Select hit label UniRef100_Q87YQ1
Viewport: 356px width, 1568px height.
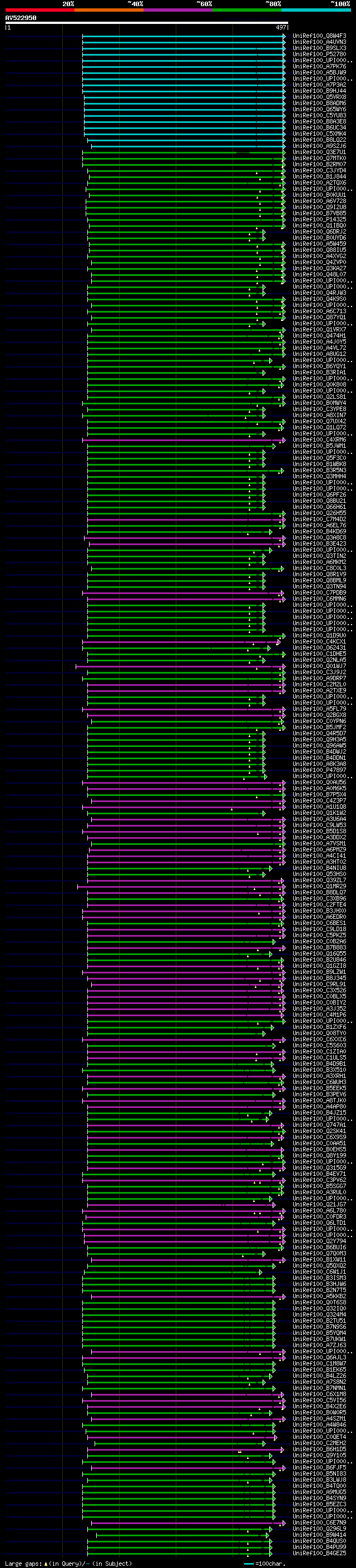319,318
